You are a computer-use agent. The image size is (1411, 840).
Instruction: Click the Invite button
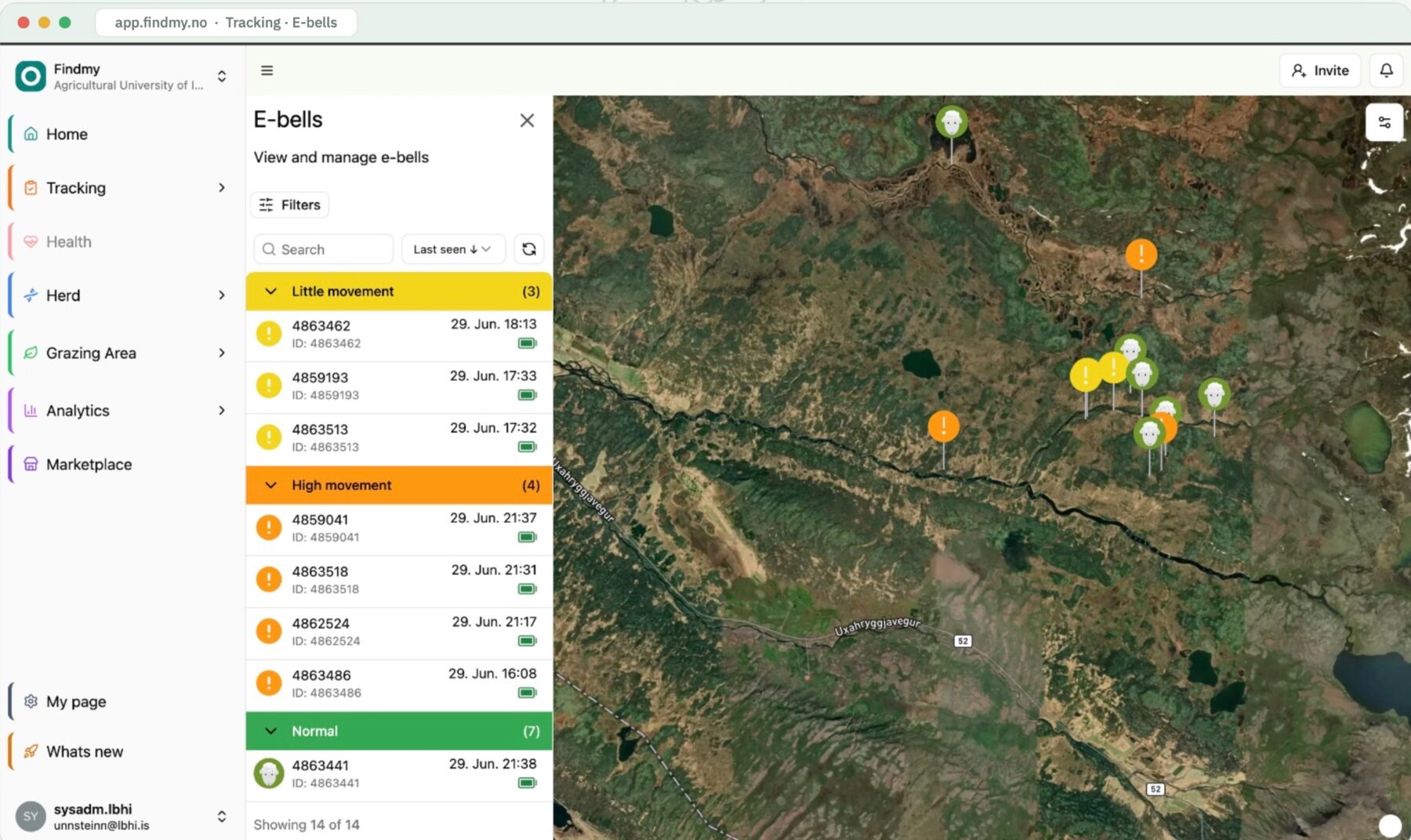pyautogui.click(x=1320, y=71)
